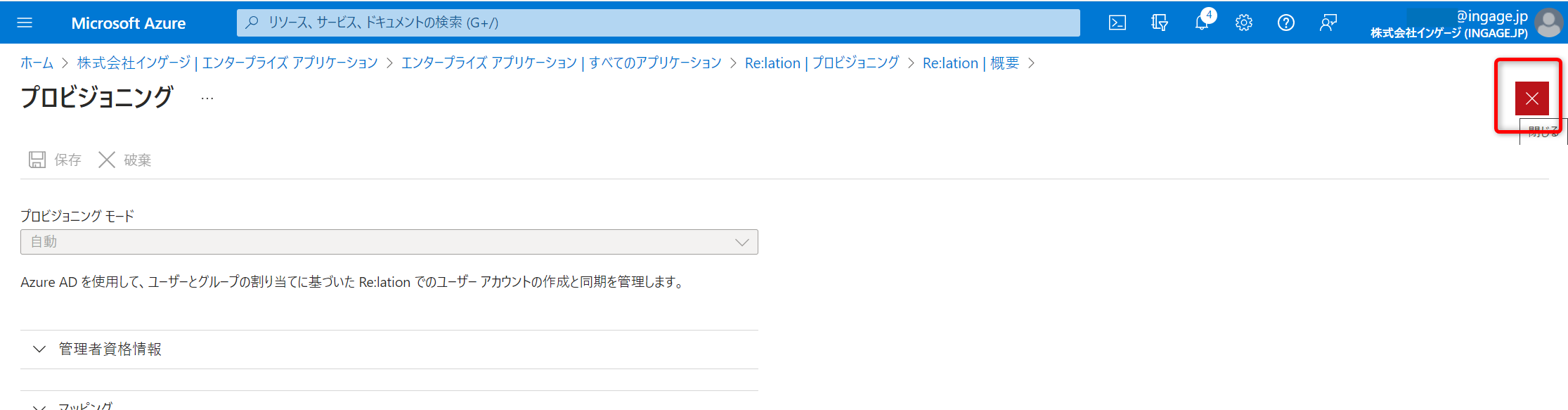
Task: Click the user account avatar
Action: pos(1548,23)
